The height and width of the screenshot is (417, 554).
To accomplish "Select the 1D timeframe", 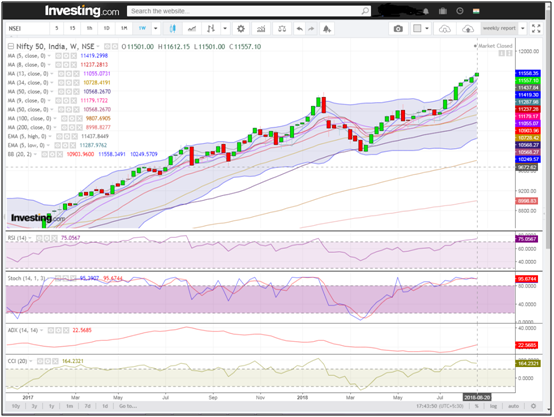I will [x=106, y=28].
